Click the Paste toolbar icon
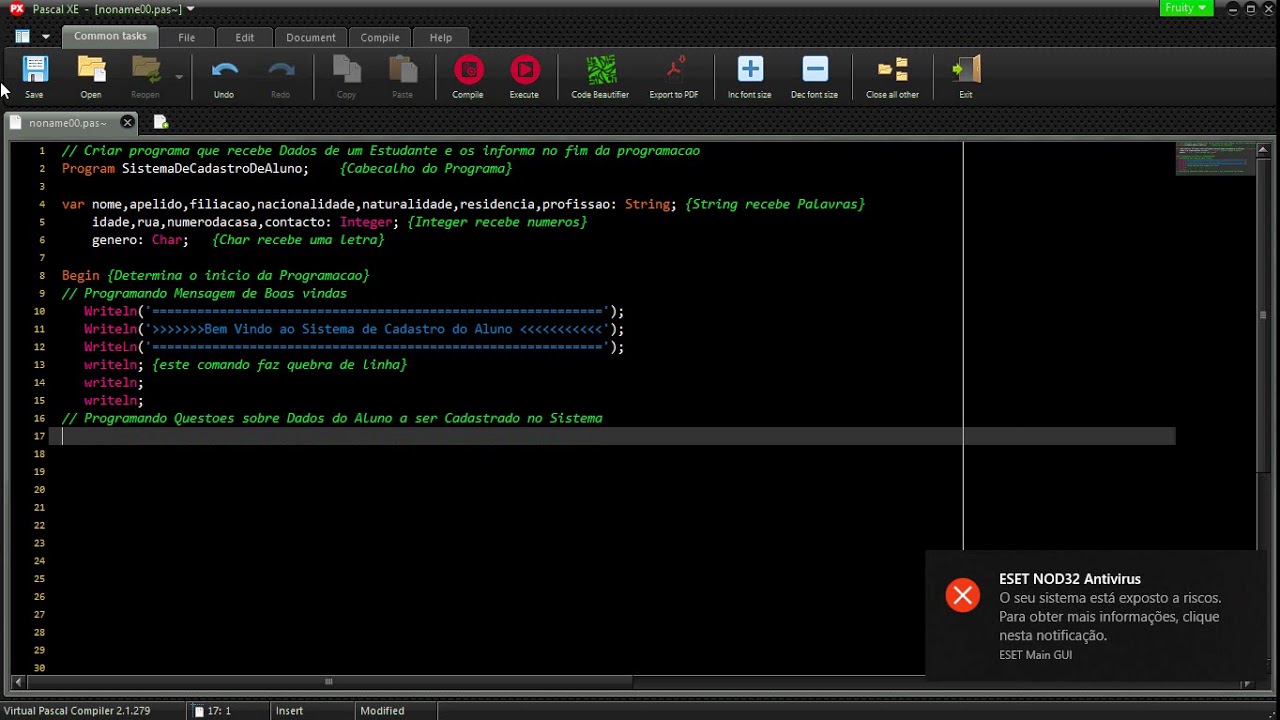Image resolution: width=1280 pixels, height=720 pixels. coord(402,77)
